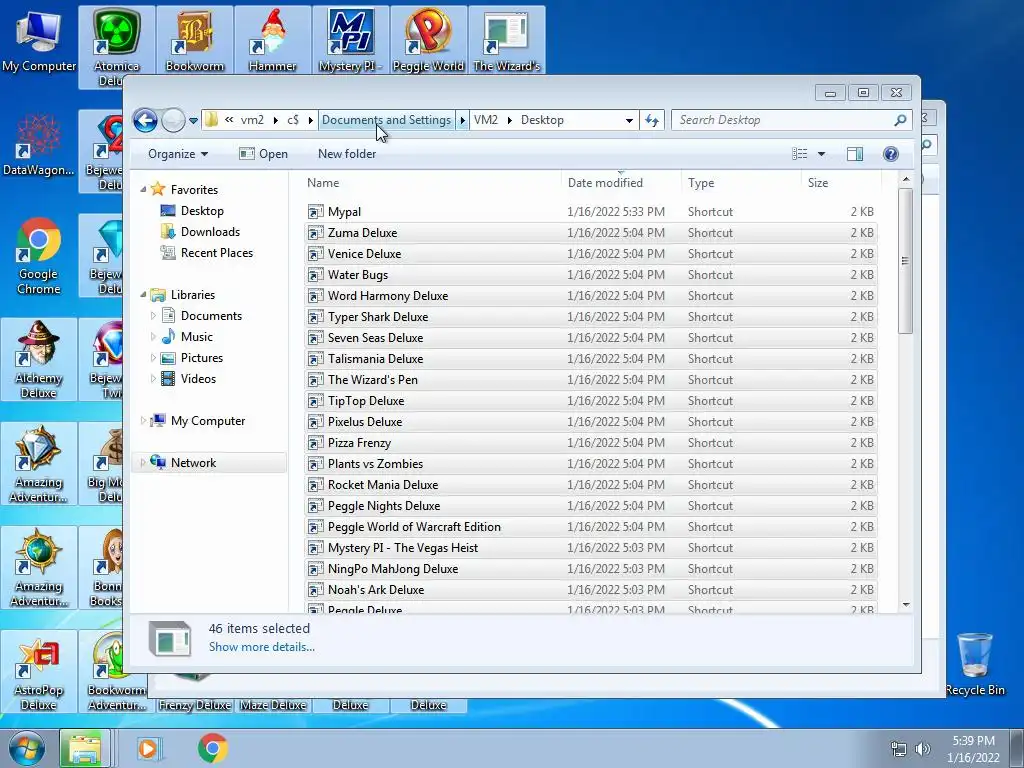
Task: Open address bar history dropdown
Action: 629,121
